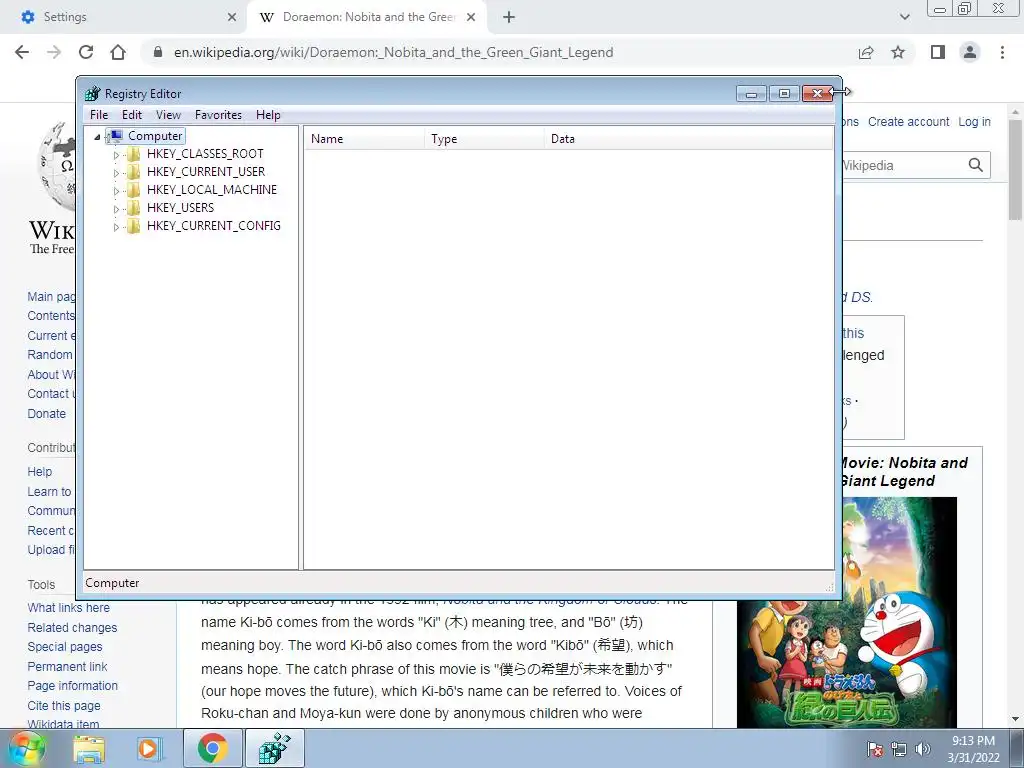This screenshot has height=768, width=1024.
Task: Open a new Chrome tab
Action: (509, 18)
